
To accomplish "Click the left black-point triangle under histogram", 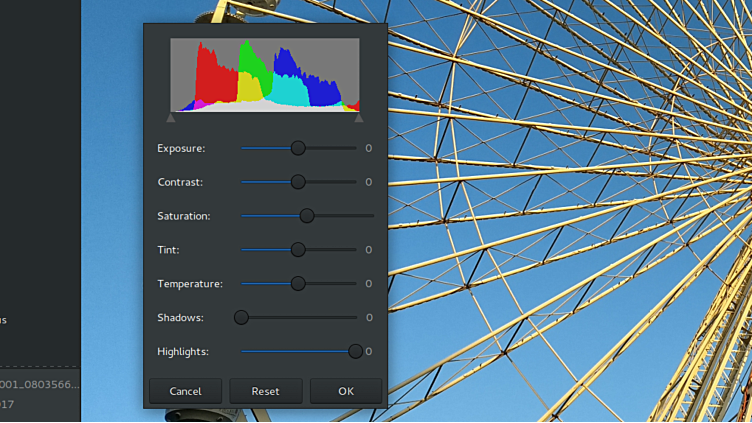I will (170, 118).
